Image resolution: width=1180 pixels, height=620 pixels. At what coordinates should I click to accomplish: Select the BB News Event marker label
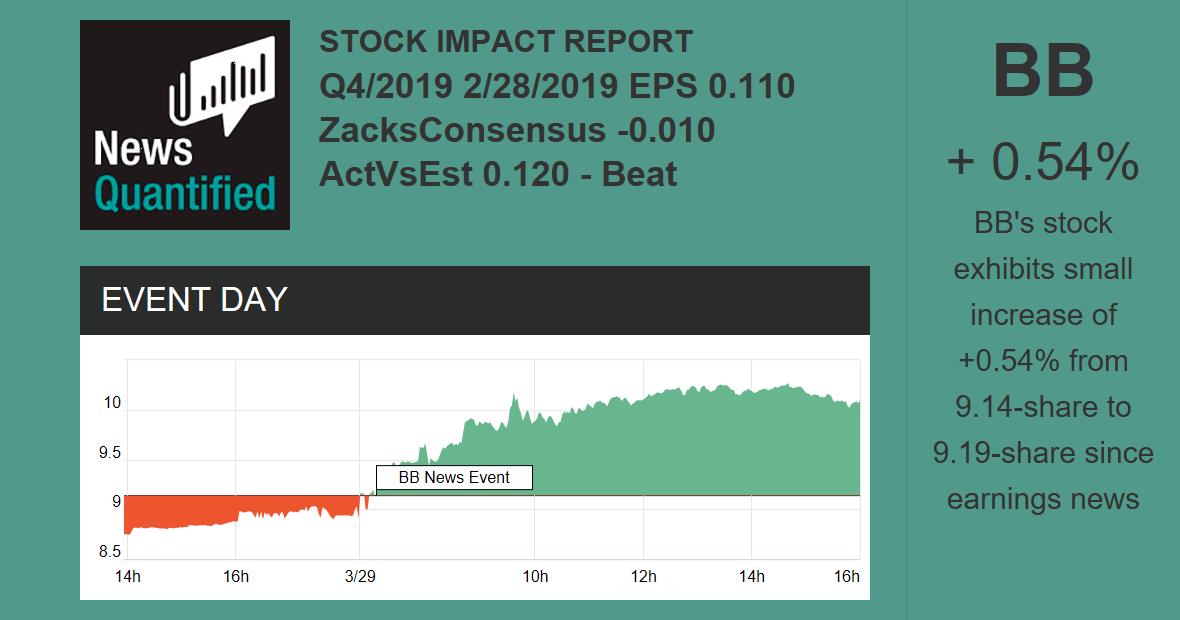click(454, 478)
